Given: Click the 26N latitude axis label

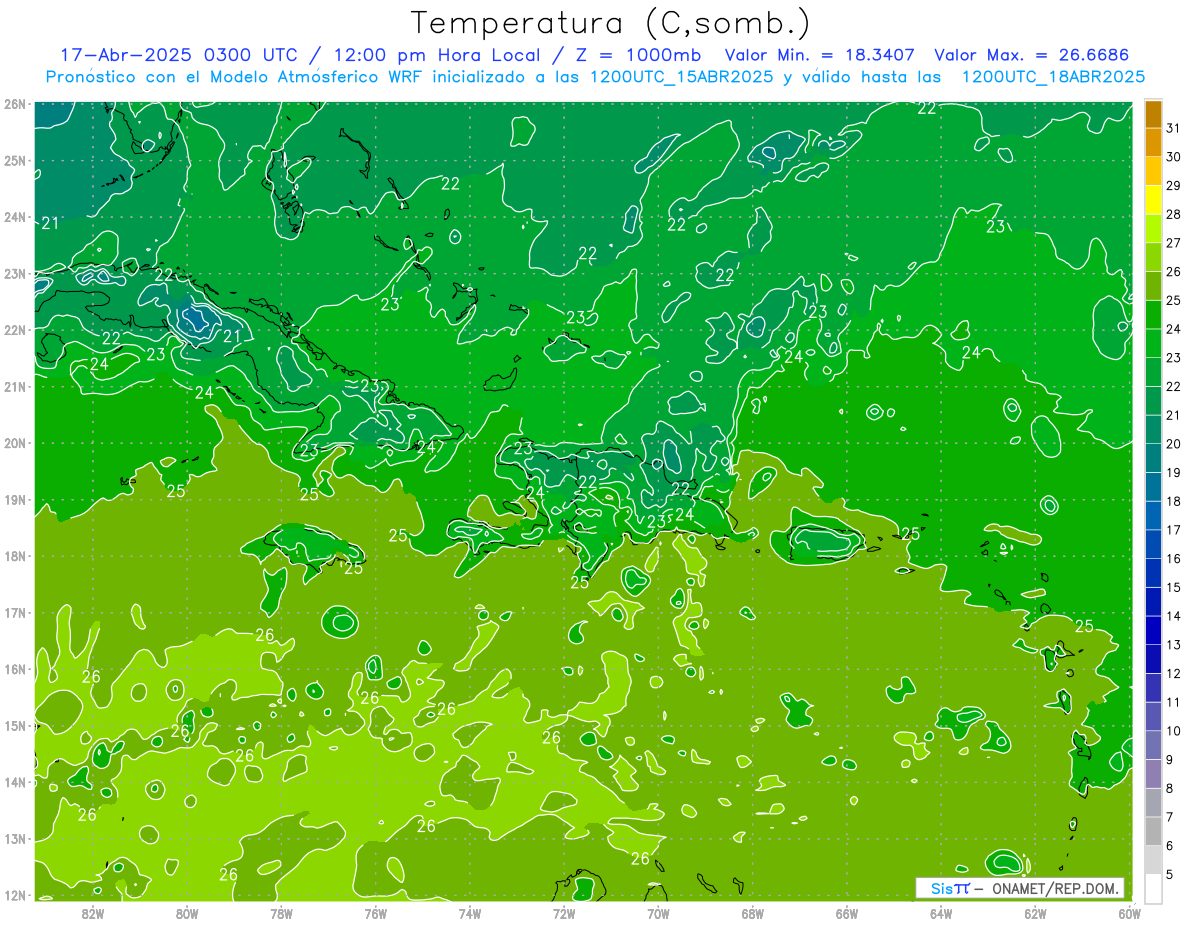Looking at the screenshot, I should point(15,104).
